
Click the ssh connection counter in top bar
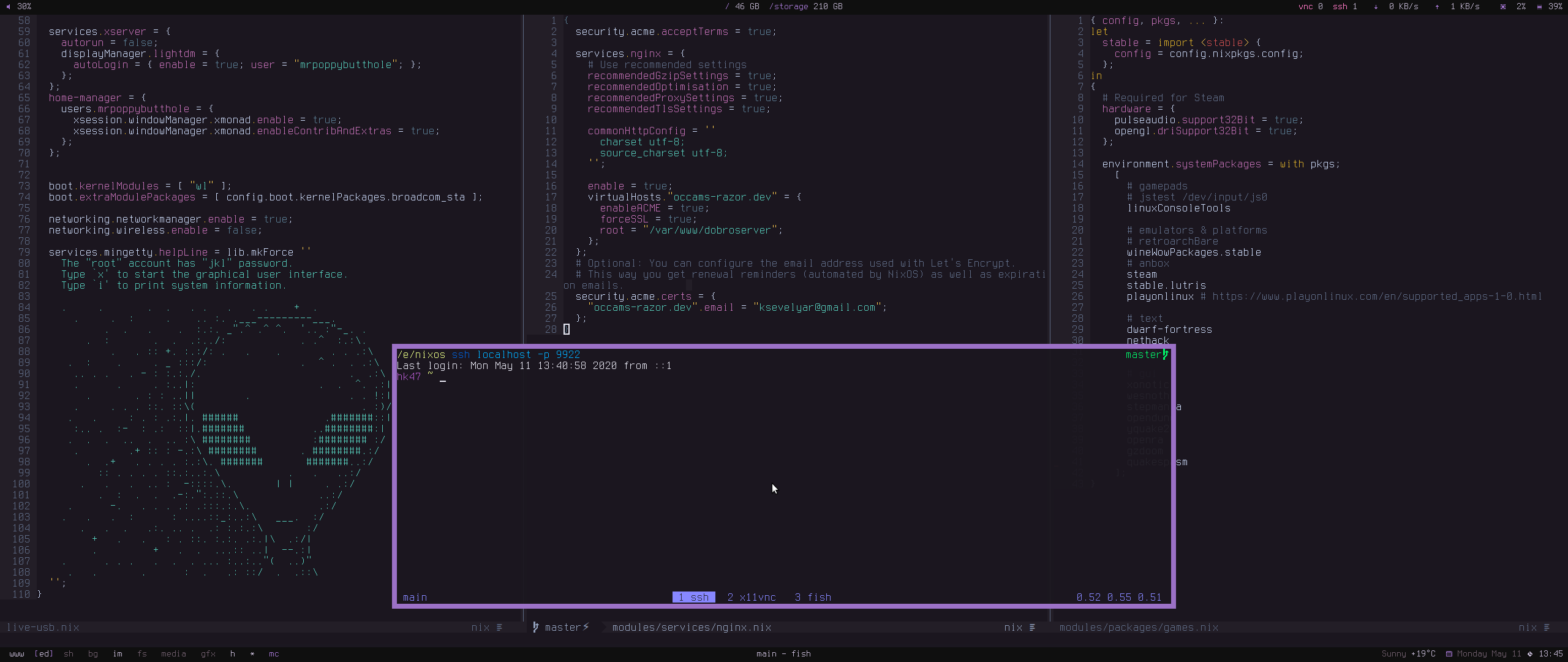pos(1344,6)
